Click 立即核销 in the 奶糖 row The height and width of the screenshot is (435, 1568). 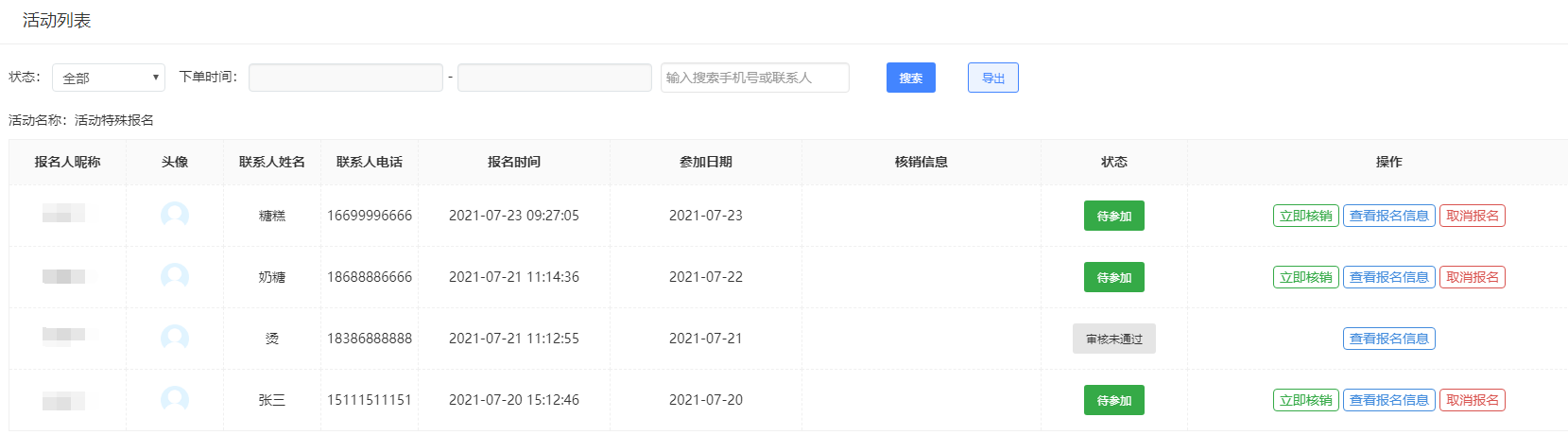1306,277
